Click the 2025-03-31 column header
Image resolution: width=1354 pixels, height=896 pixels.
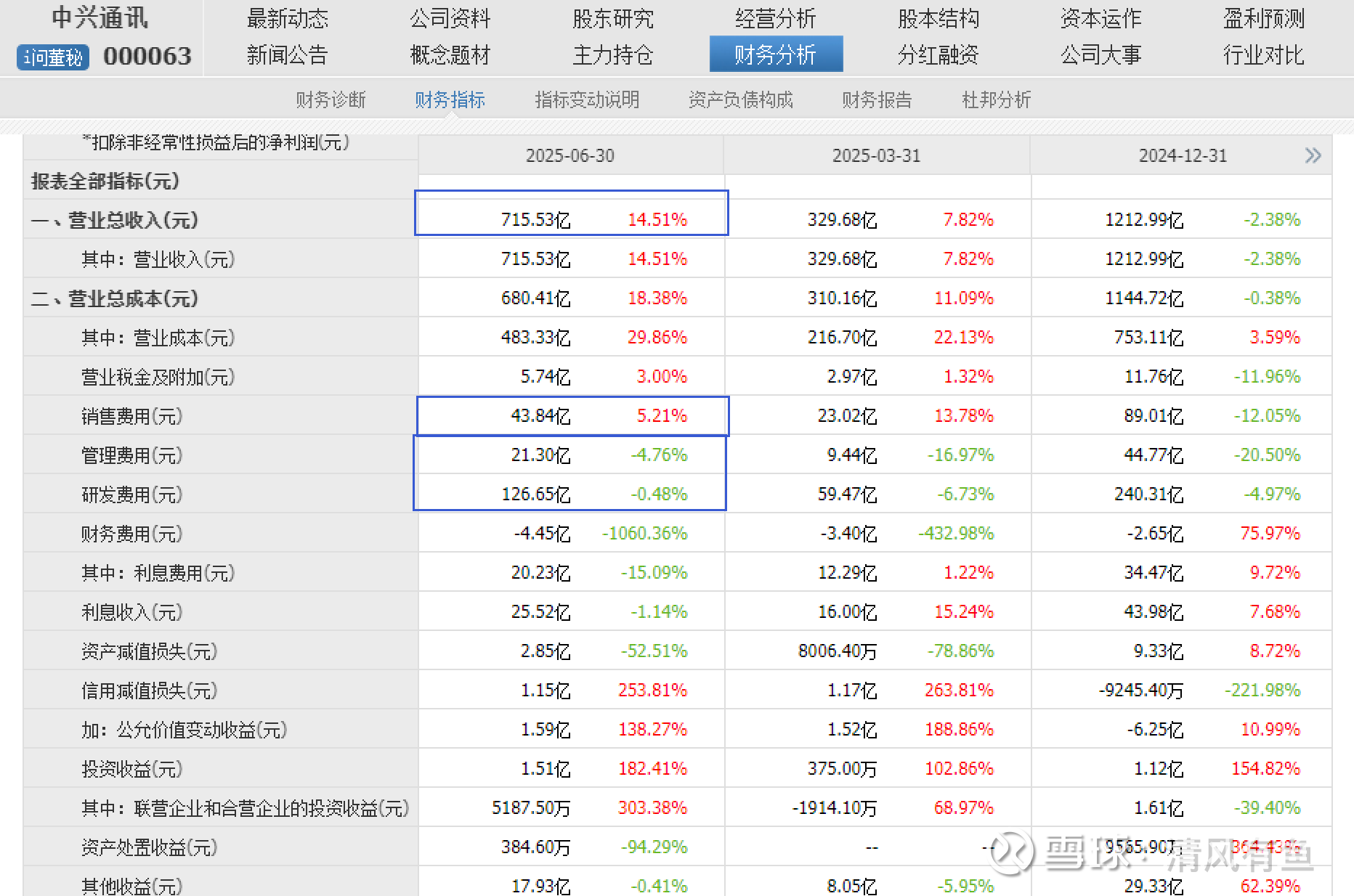tap(877, 155)
